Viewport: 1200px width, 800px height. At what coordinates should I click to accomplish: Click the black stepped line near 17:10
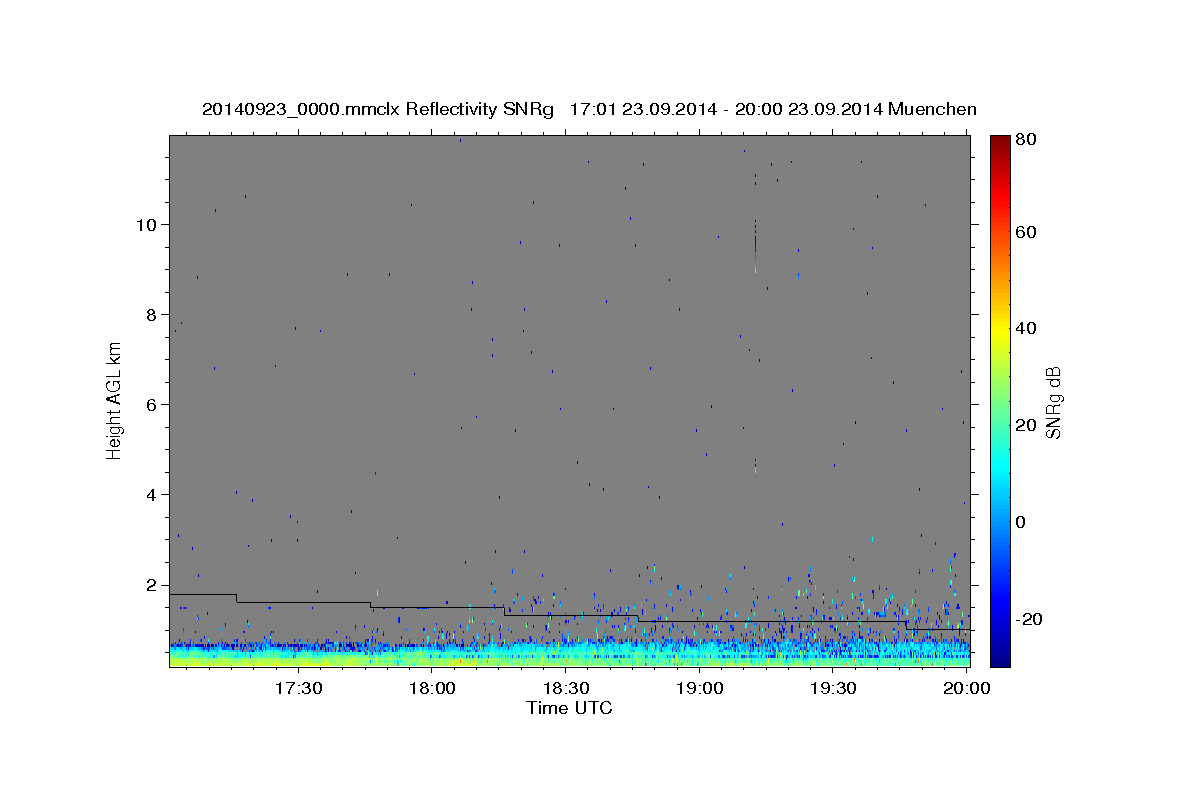[203, 594]
